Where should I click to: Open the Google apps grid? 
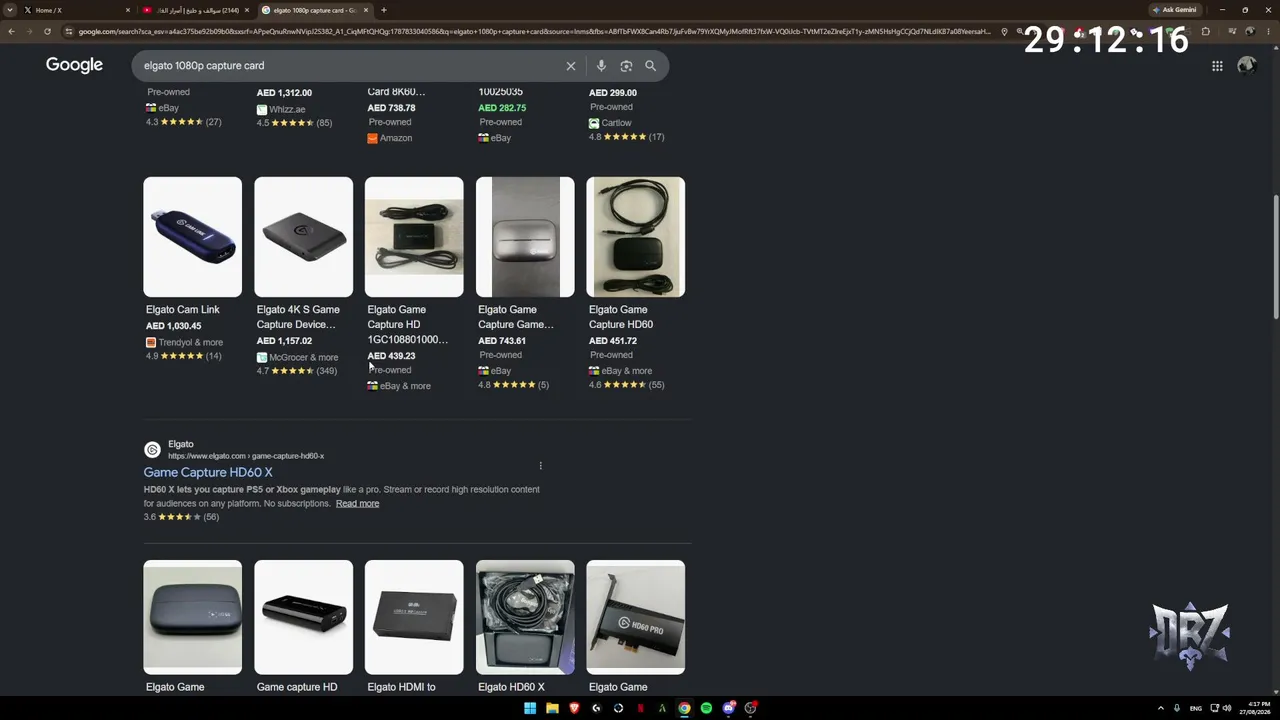coord(1217,66)
